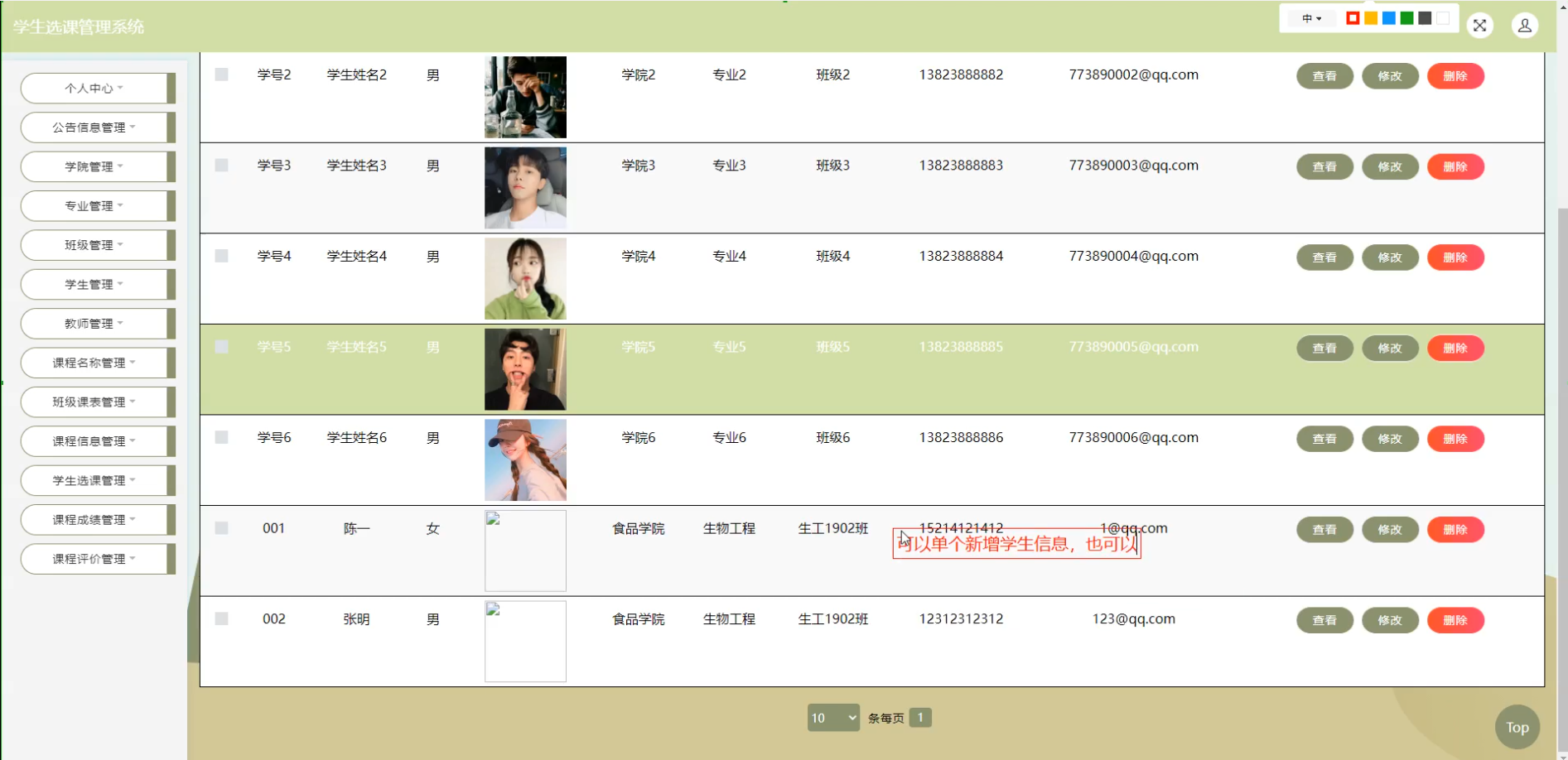Delete the 学生姓名4 record
The image size is (1568, 760).
click(1455, 257)
